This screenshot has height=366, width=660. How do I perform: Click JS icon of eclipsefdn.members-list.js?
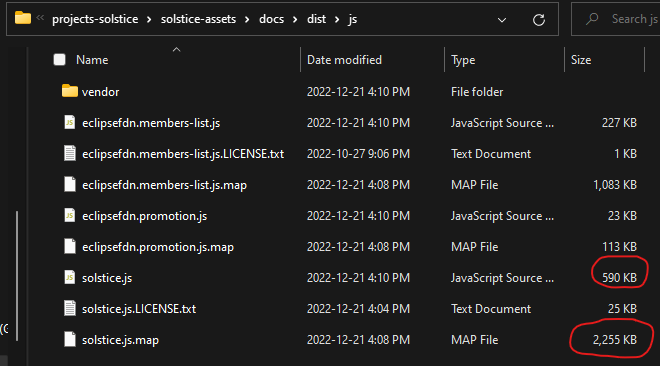70,122
